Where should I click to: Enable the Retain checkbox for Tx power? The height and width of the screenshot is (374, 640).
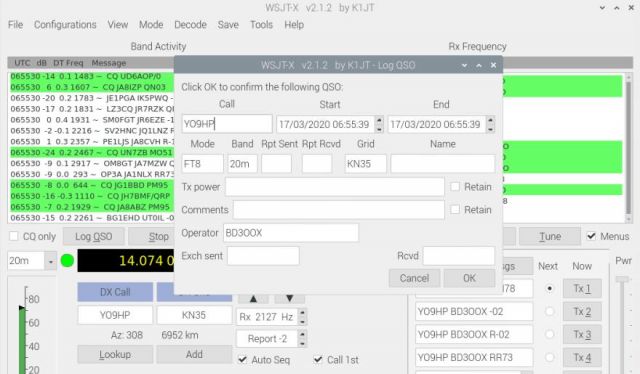[x=455, y=187]
